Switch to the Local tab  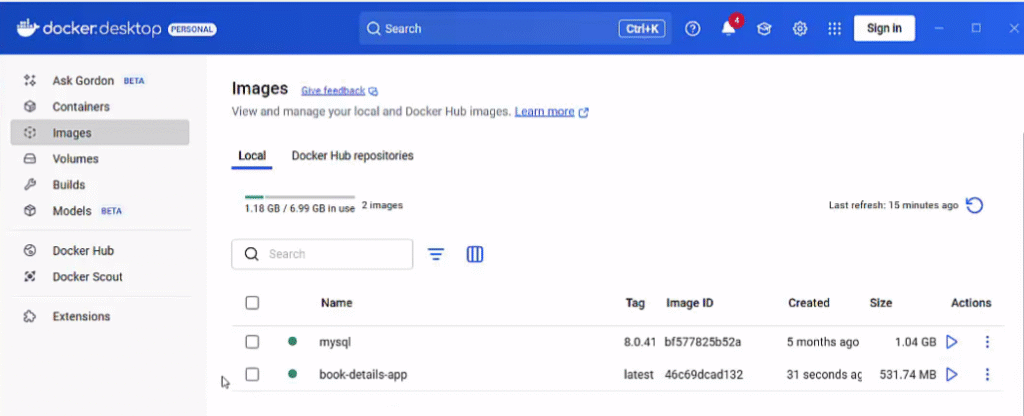point(252,156)
